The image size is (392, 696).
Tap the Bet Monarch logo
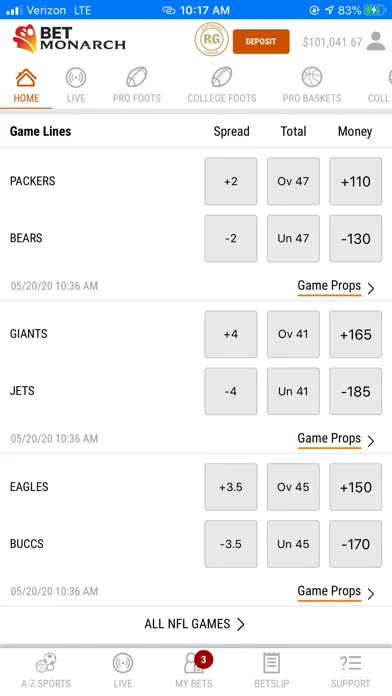69,39
